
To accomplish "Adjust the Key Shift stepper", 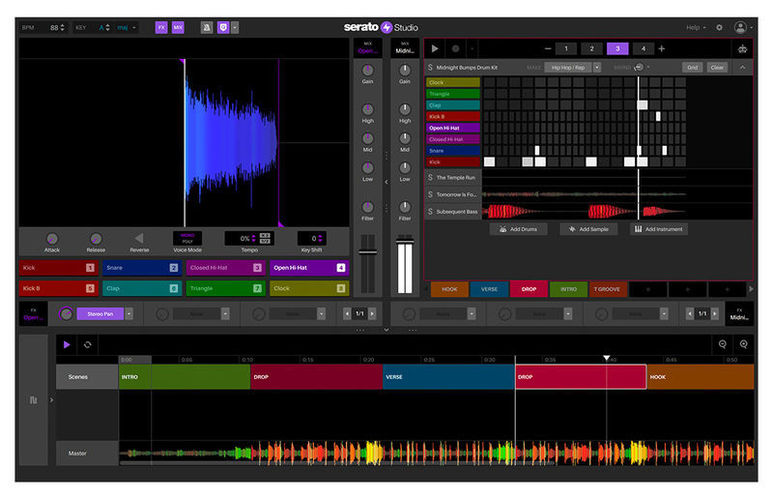I will (x=320, y=239).
